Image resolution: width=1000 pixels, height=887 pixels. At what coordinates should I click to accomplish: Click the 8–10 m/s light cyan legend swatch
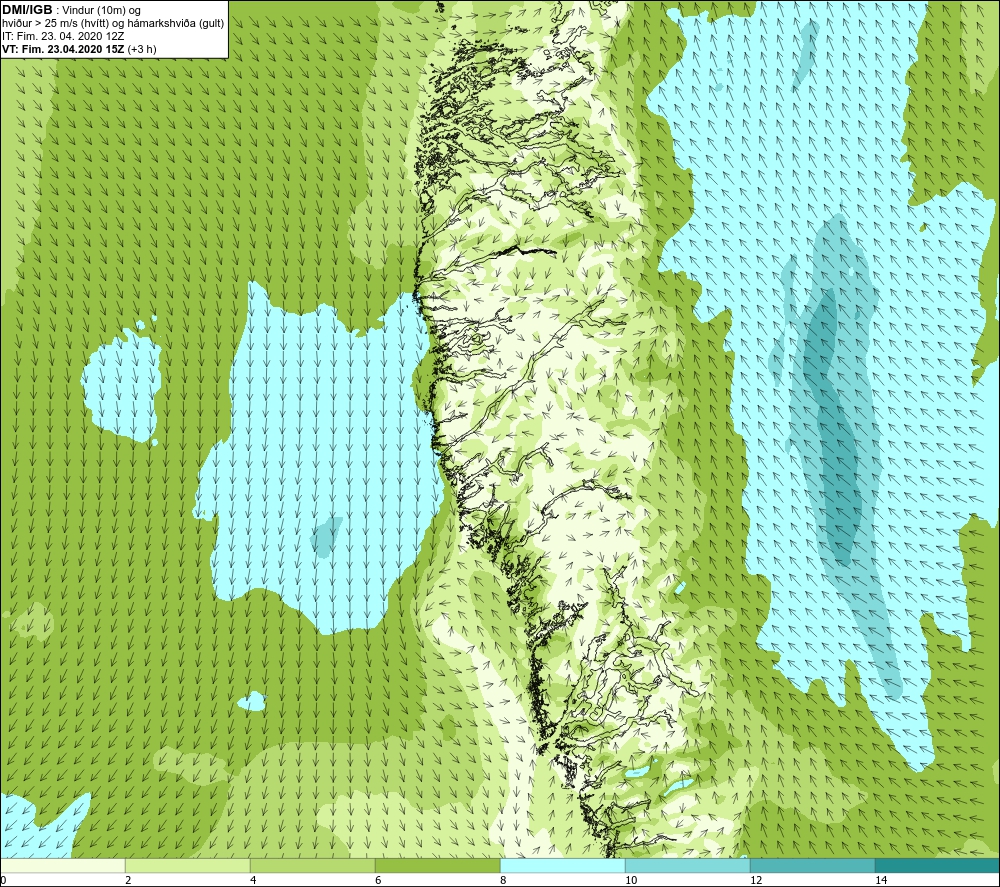562,865
